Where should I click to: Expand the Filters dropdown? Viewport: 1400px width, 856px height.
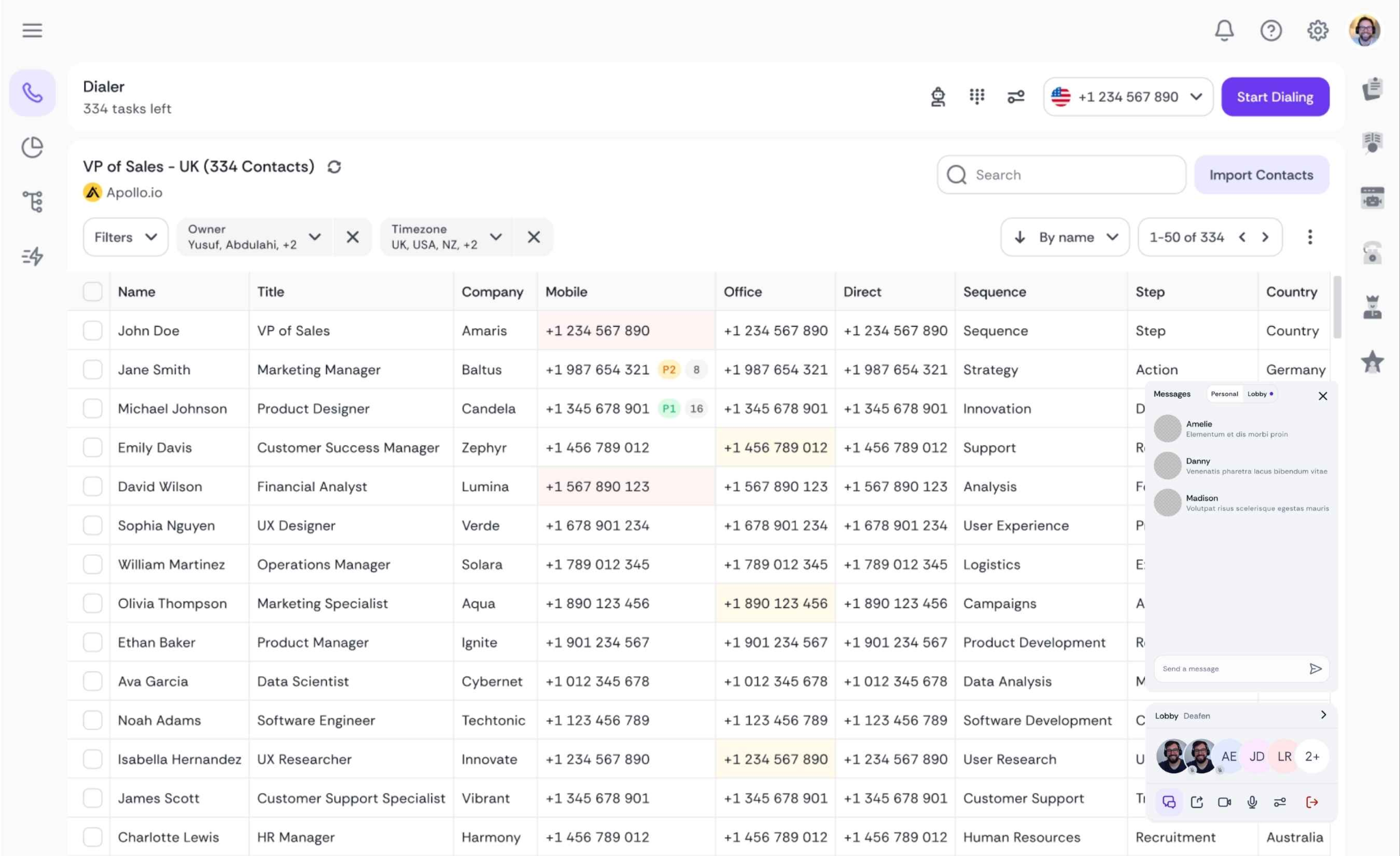pos(125,237)
